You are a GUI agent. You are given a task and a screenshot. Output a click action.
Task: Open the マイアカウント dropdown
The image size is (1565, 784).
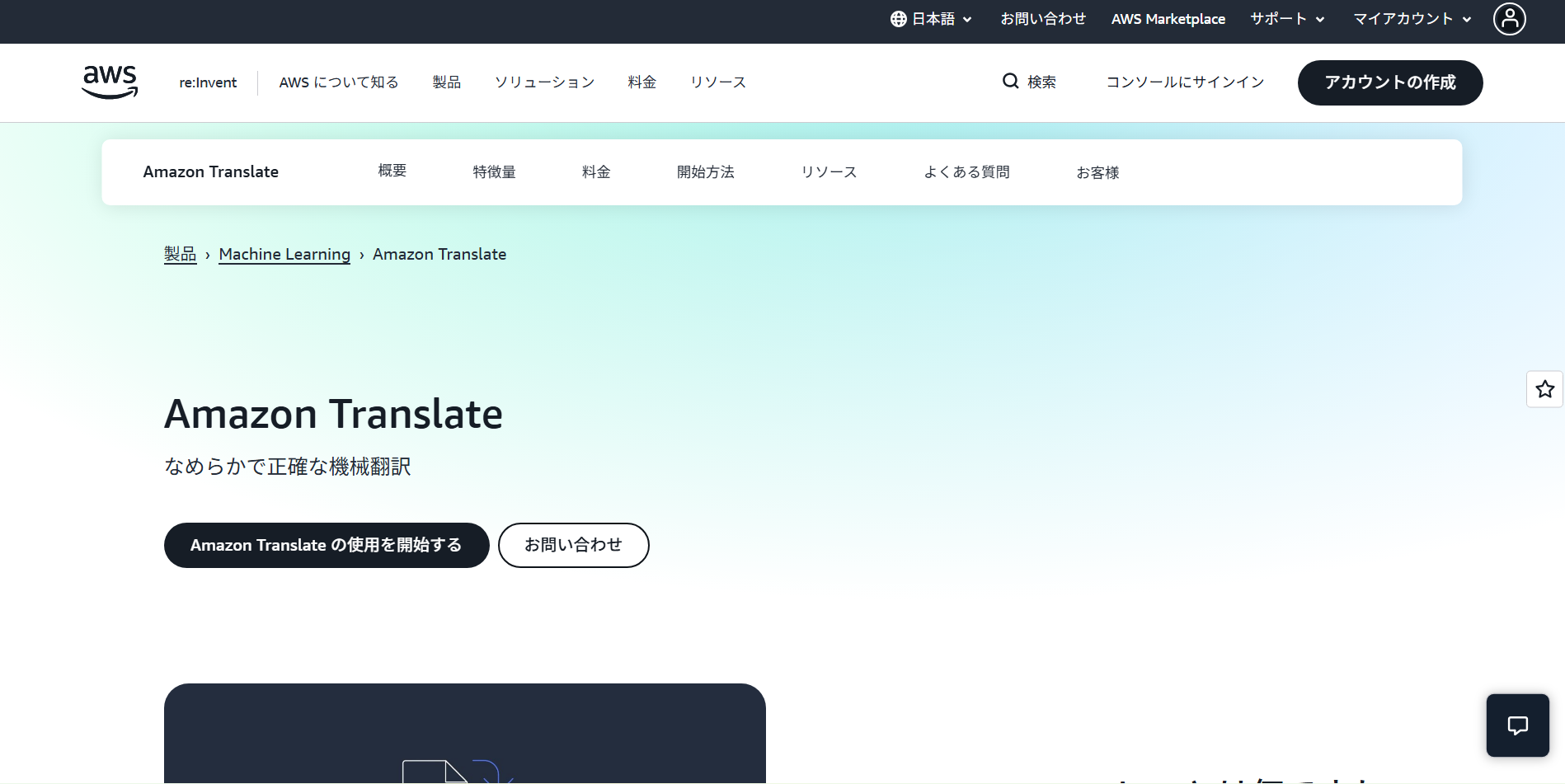[x=1410, y=18]
